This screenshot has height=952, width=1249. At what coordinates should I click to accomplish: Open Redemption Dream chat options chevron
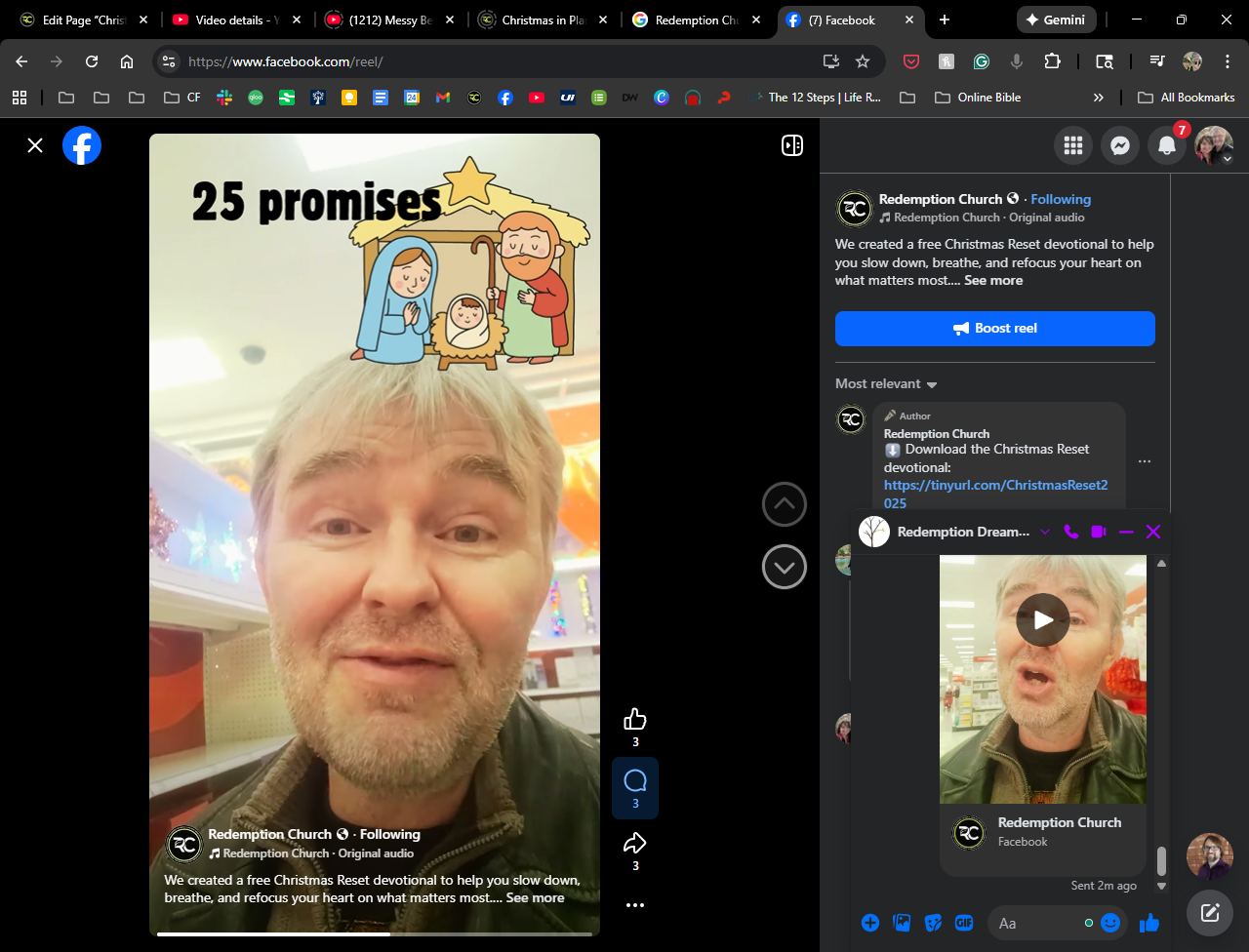point(1045,532)
